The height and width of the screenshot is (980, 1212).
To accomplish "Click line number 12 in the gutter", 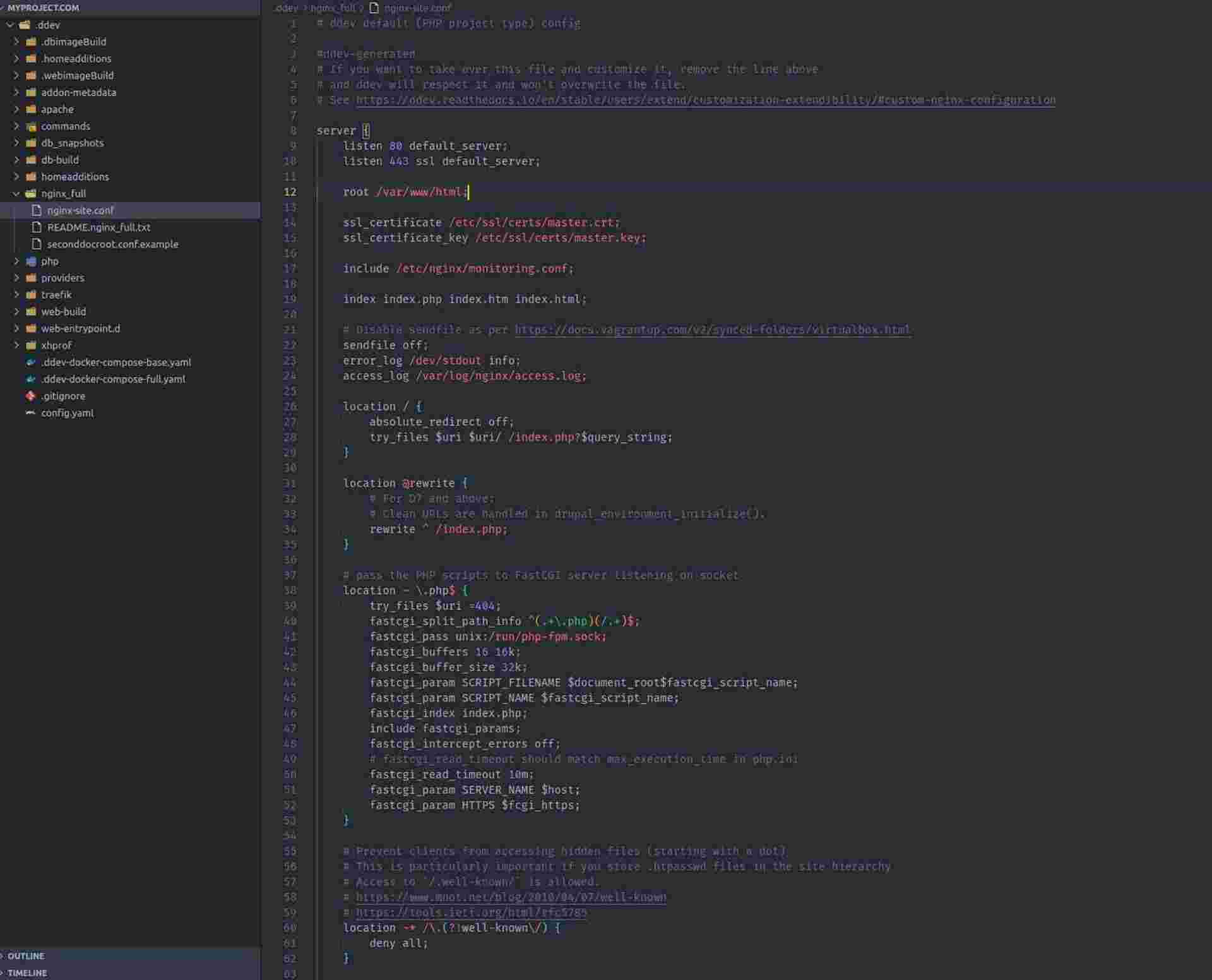I will (290, 192).
